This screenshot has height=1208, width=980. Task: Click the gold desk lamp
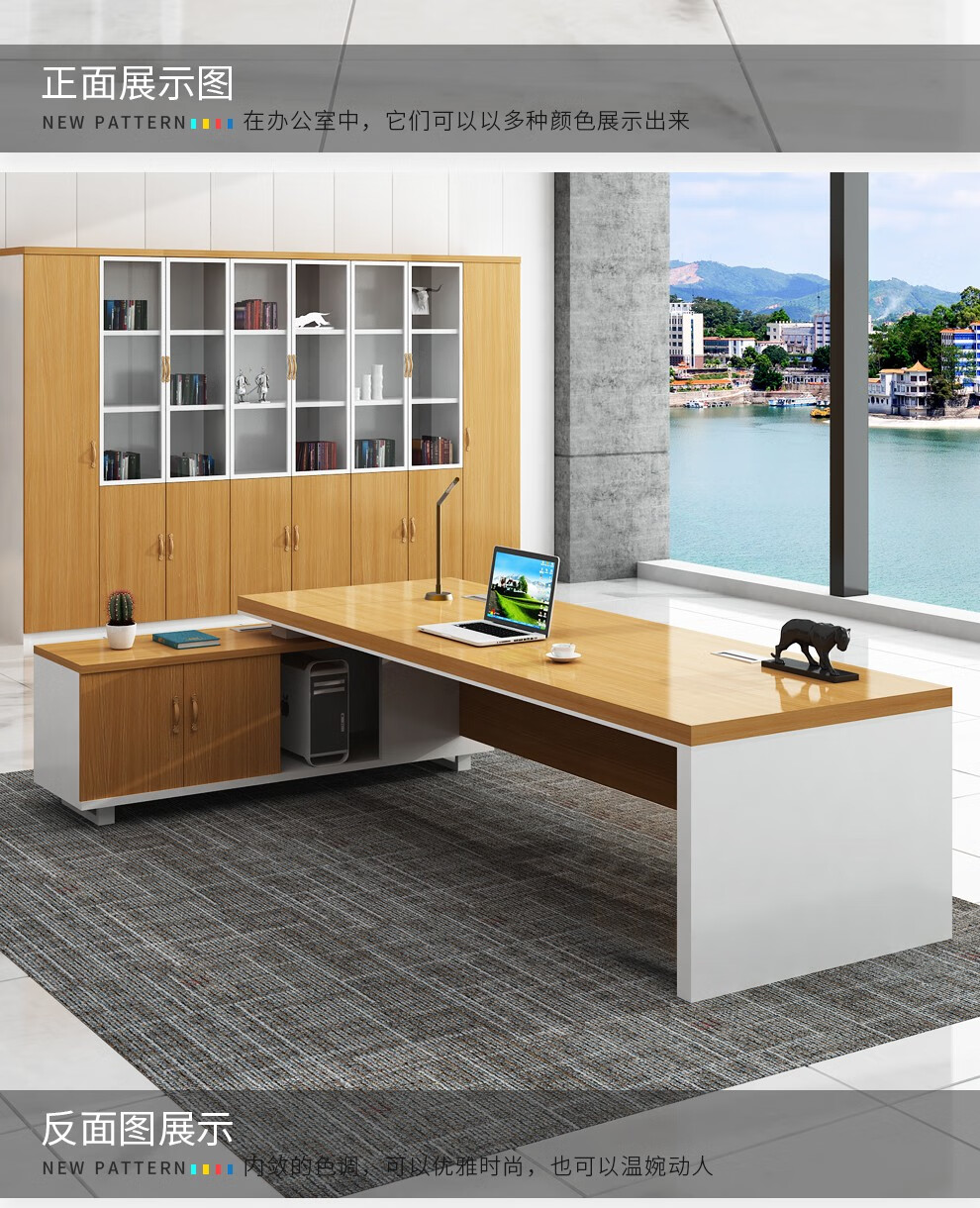441,540
